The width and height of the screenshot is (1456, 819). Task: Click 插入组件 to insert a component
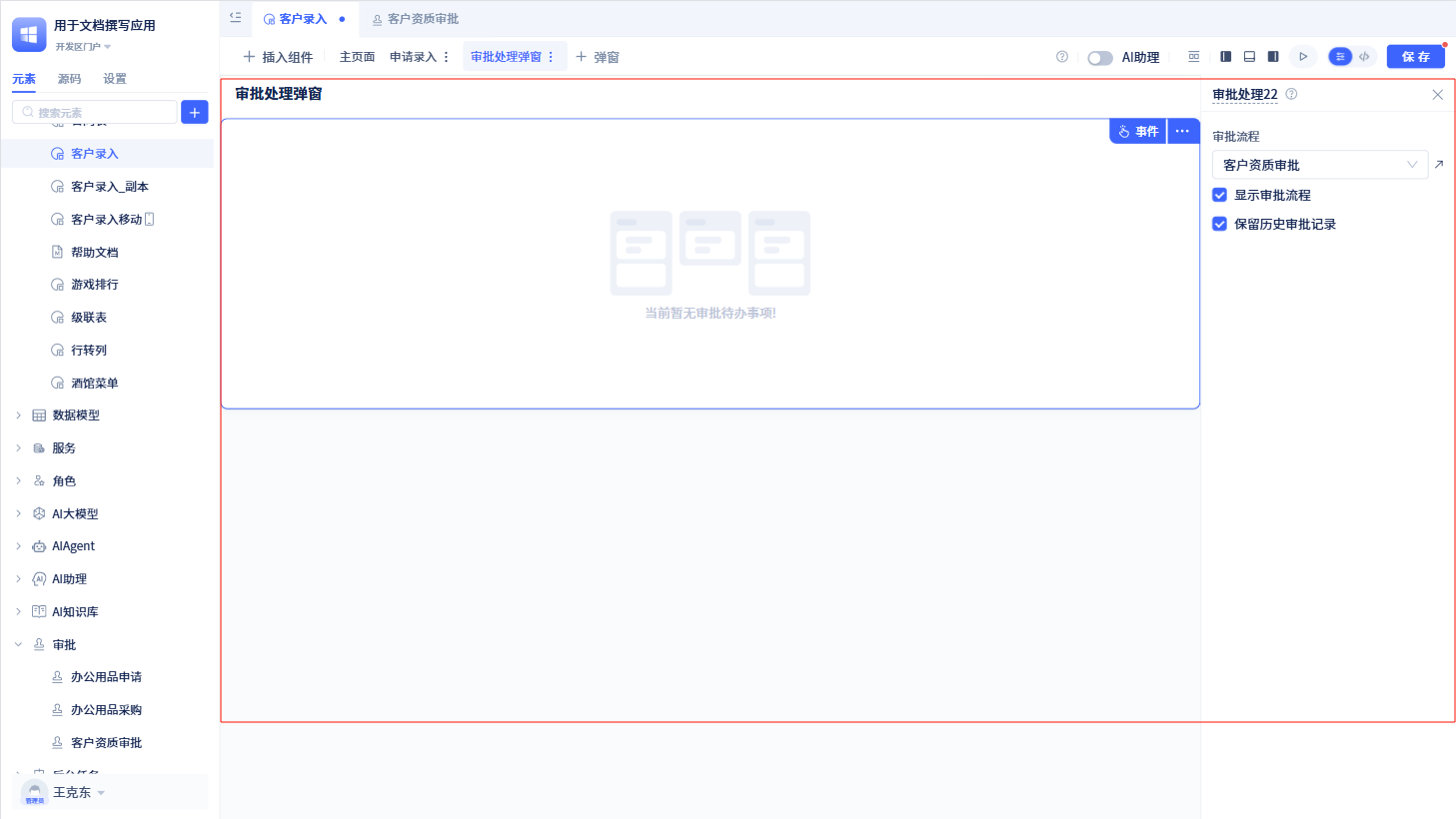click(278, 57)
